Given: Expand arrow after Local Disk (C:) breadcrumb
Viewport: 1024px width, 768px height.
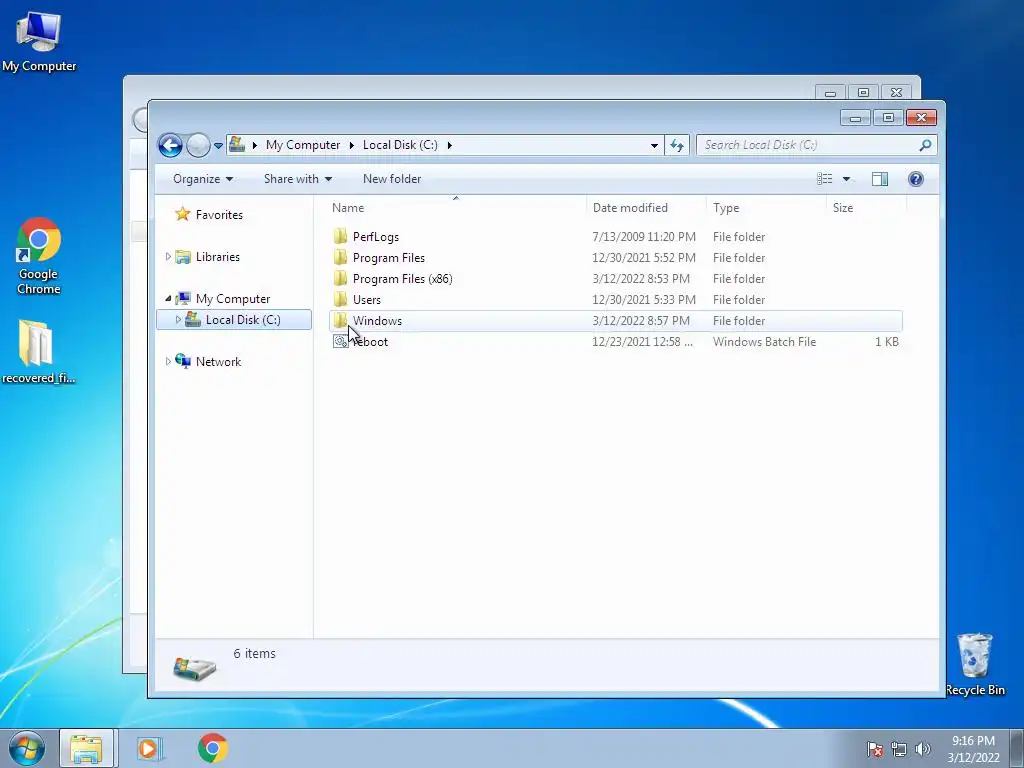Looking at the screenshot, I should (449, 145).
